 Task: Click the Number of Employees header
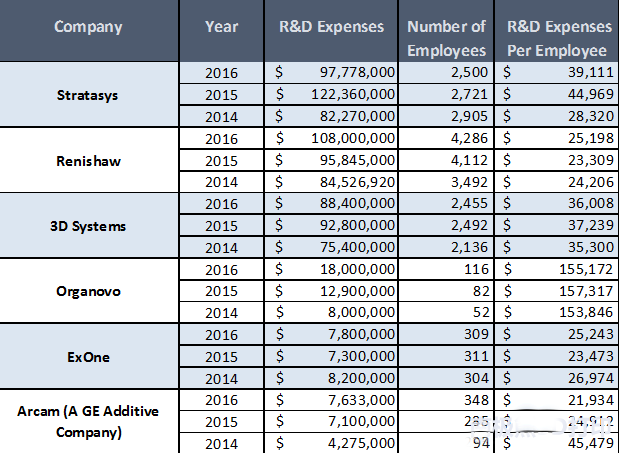(446, 30)
